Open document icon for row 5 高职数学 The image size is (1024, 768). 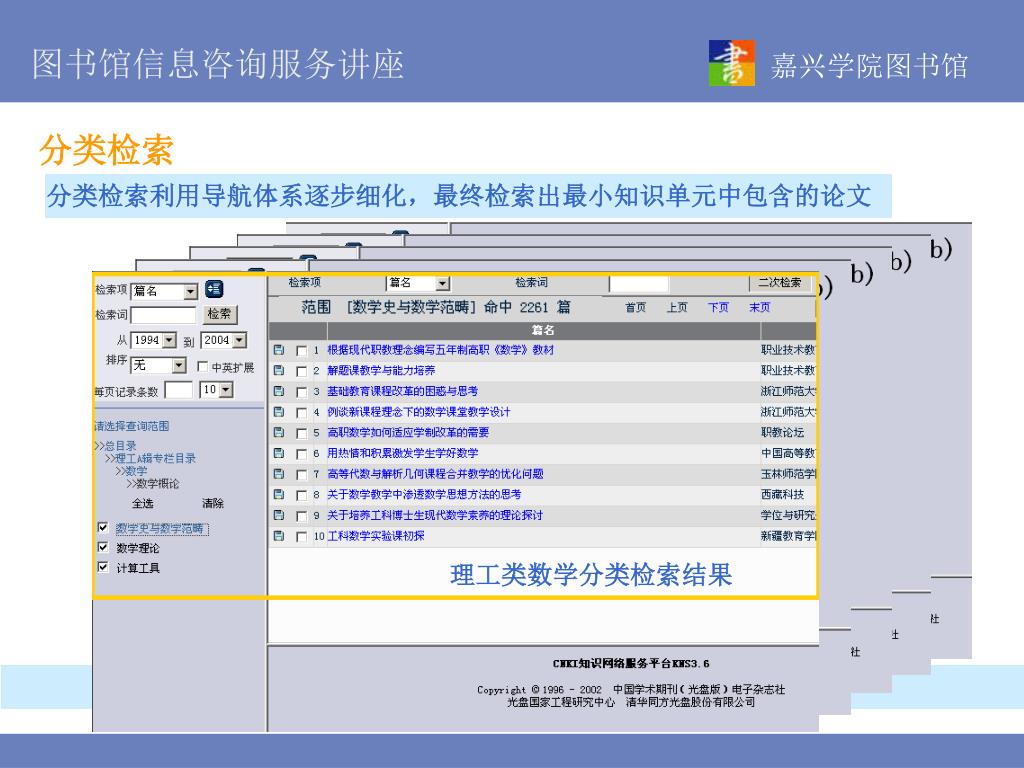[x=279, y=432]
